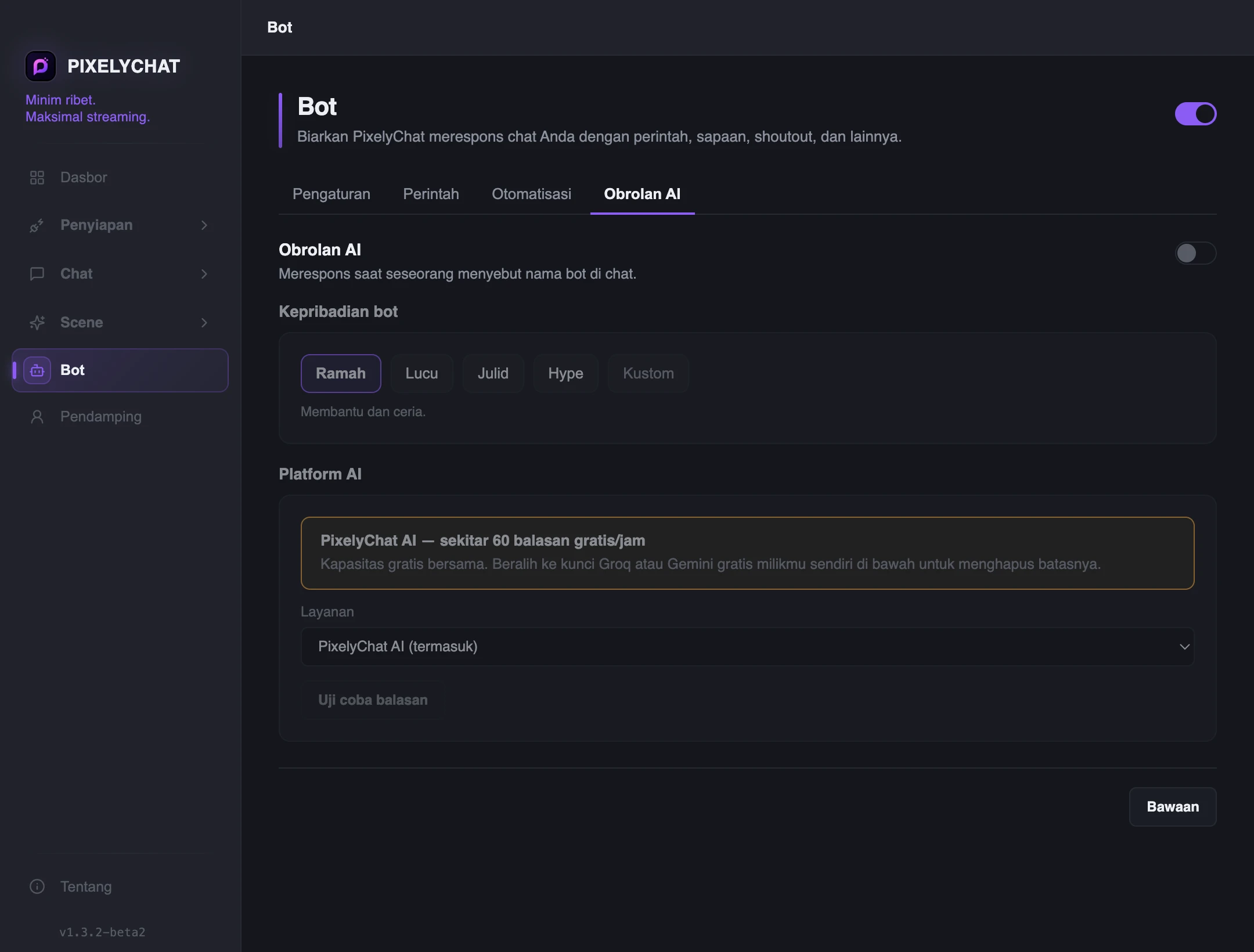Switch to the Otomatisasi tab
Viewport: 1254px width, 952px height.
coord(531,194)
